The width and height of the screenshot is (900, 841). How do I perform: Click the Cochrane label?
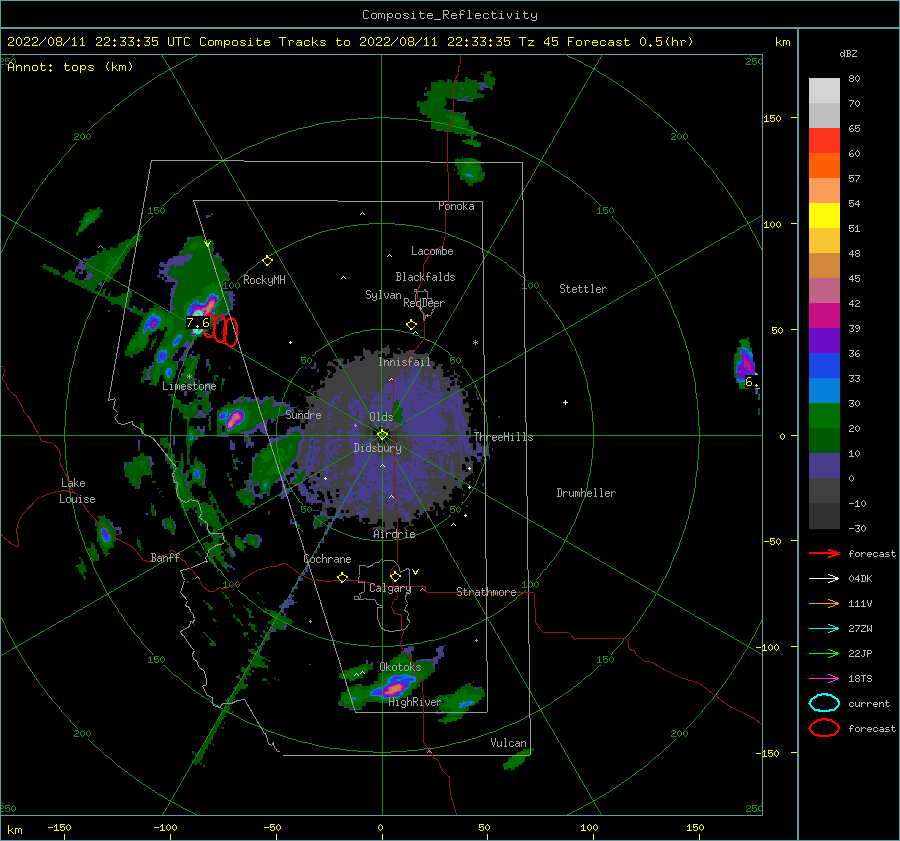(327, 559)
